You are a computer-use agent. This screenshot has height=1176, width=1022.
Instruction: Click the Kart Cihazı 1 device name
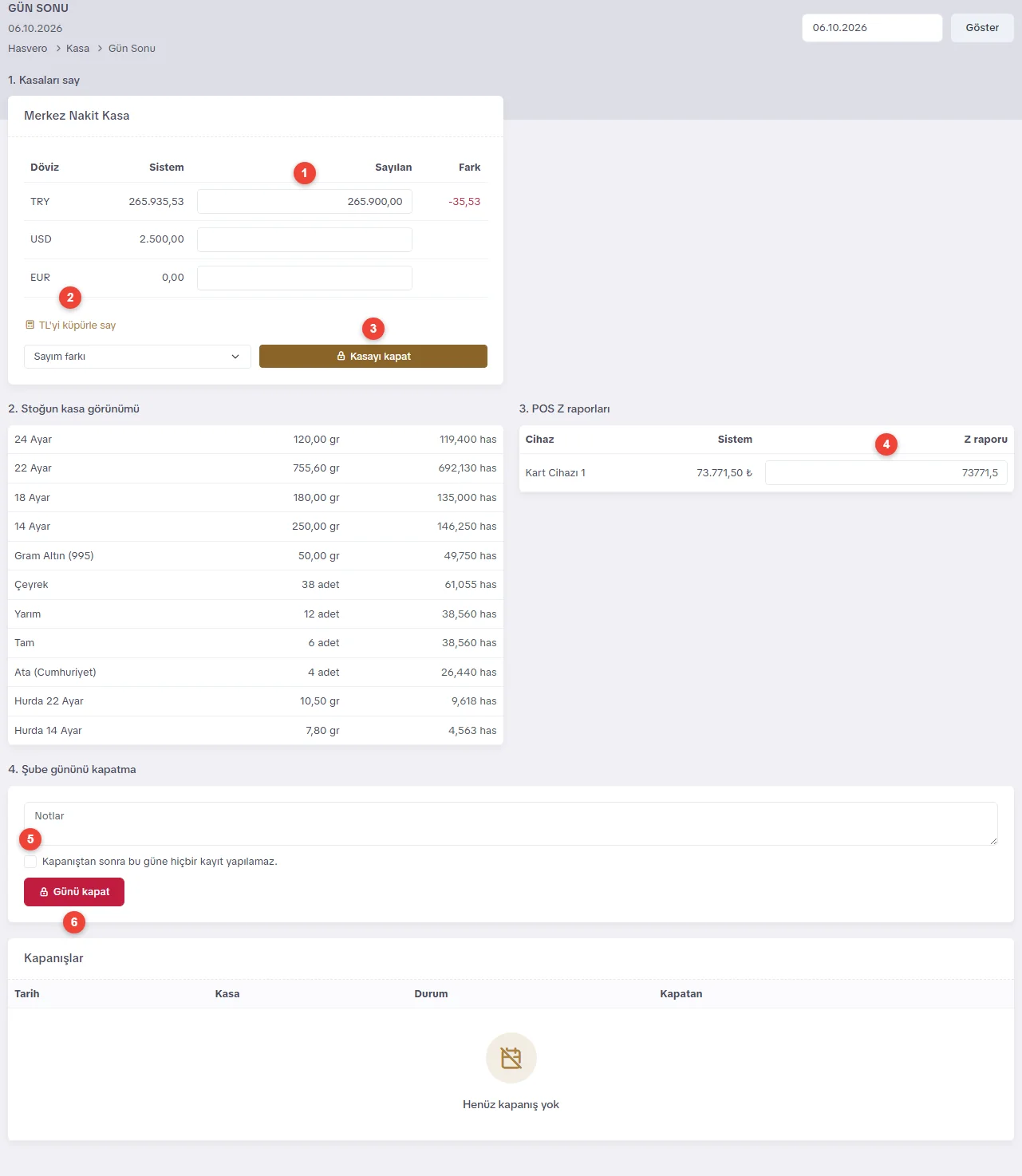tap(555, 473)
